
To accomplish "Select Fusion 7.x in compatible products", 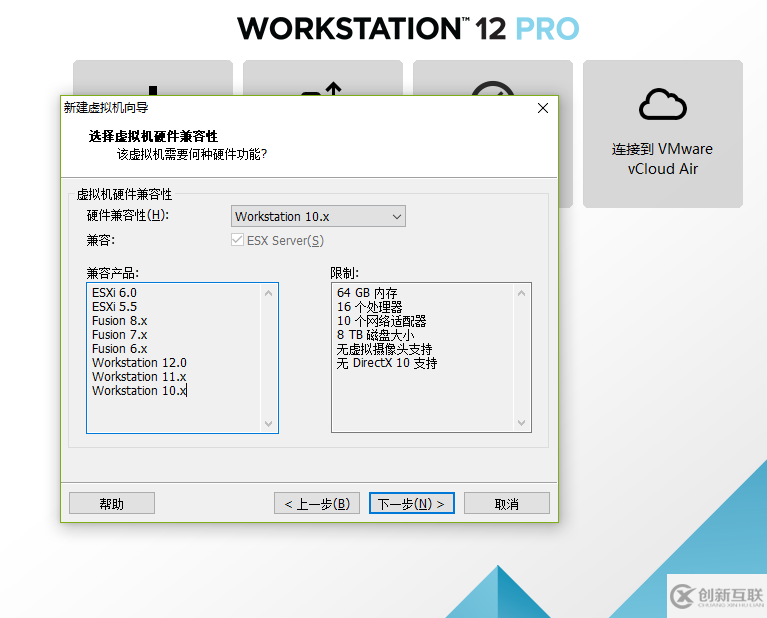I will (x=119, y=335).
